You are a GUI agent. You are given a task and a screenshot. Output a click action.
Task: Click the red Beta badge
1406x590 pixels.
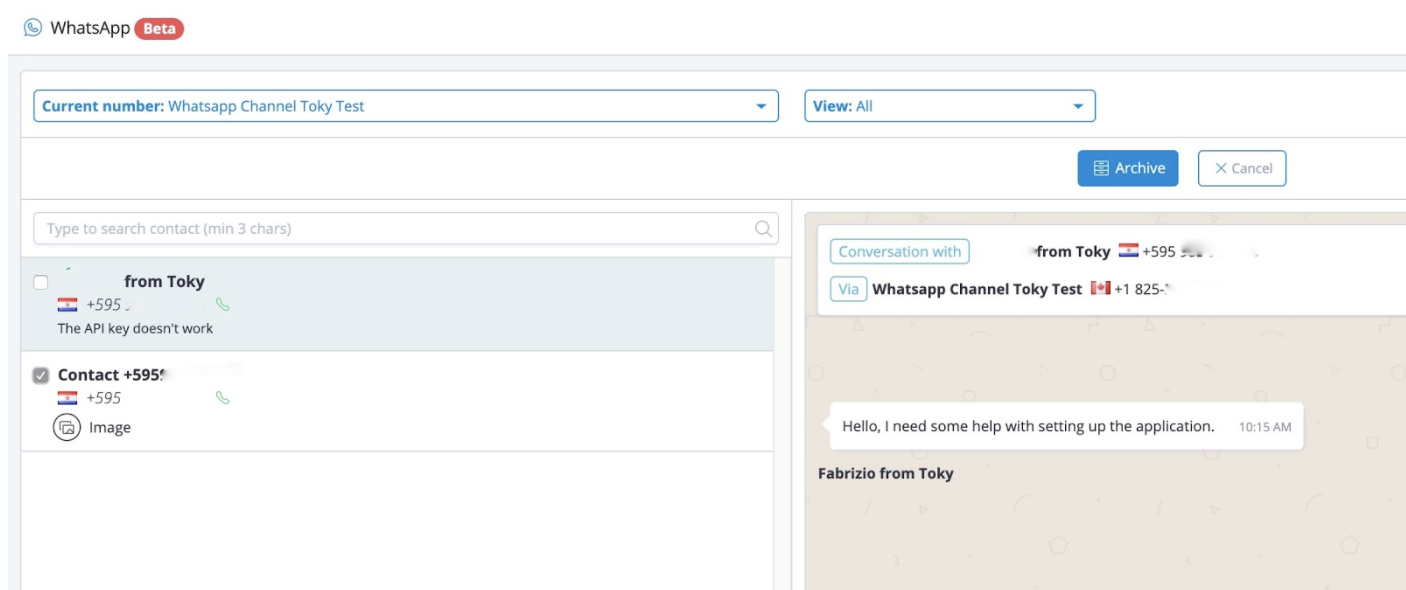(159, 28)
